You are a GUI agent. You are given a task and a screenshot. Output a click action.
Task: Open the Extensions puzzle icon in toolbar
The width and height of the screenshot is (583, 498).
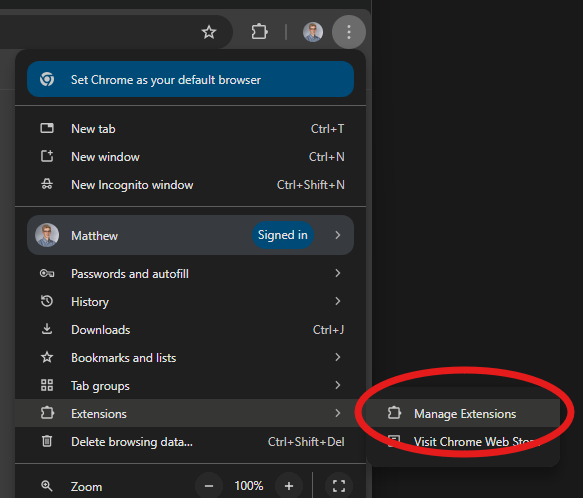(259, 32)
